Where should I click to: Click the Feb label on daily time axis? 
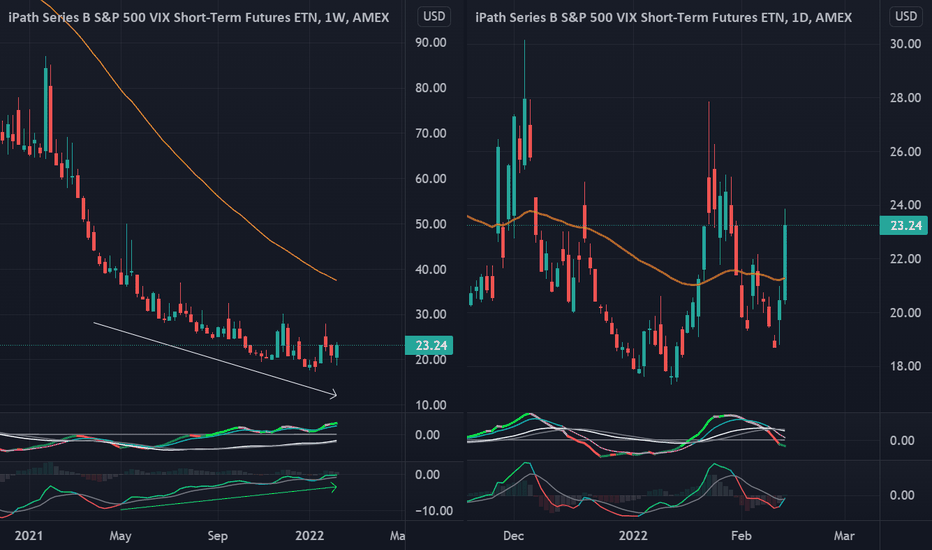pos(741,536)
